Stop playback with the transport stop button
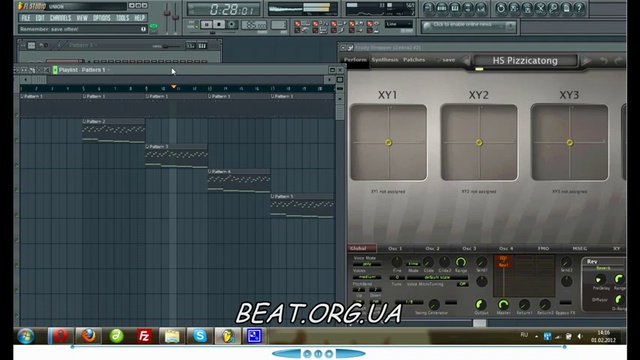Viewport: 640px width, 360px height. (219, 24)
